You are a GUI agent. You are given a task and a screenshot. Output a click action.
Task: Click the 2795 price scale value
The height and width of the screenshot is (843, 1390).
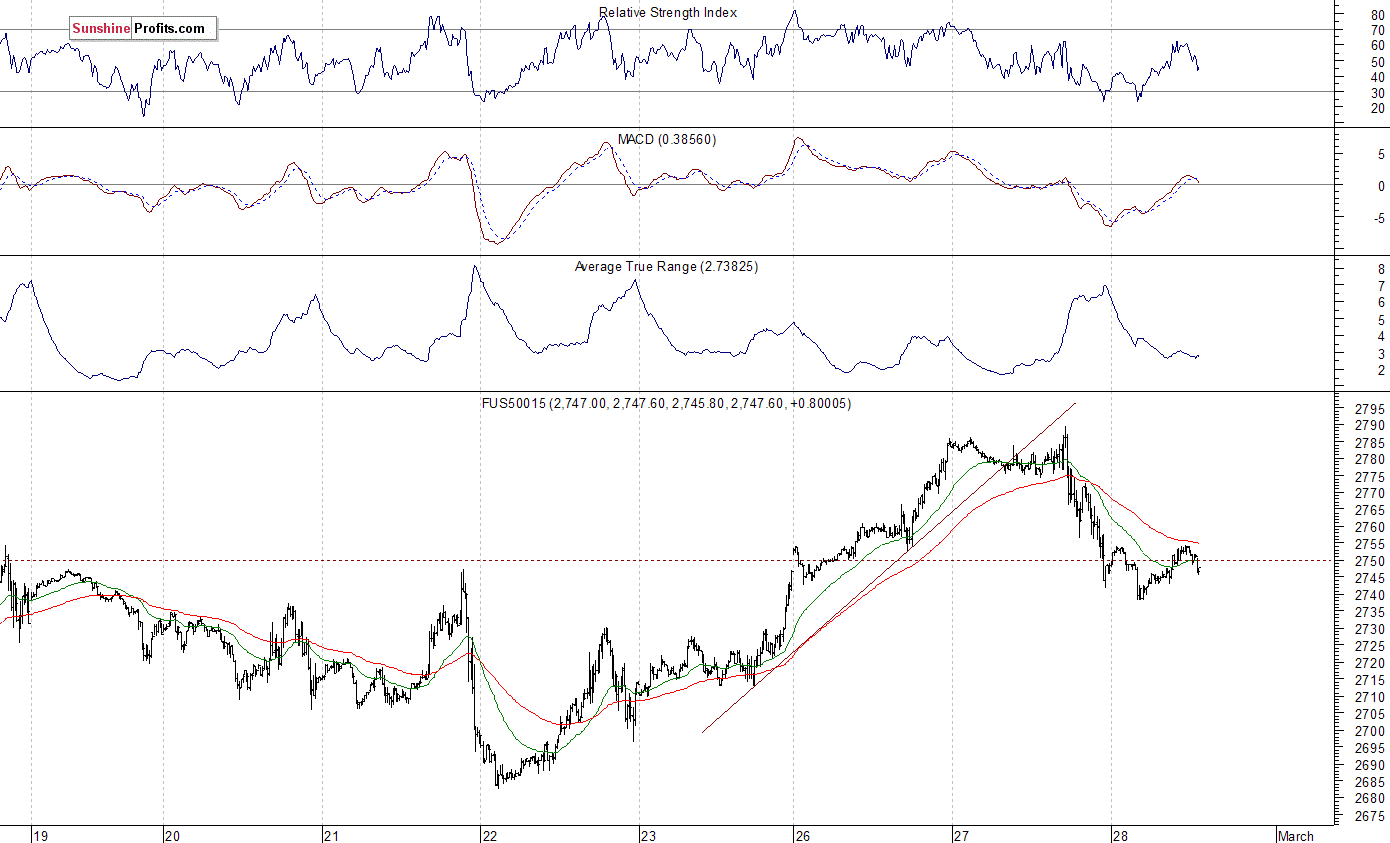pos(1370,409)
